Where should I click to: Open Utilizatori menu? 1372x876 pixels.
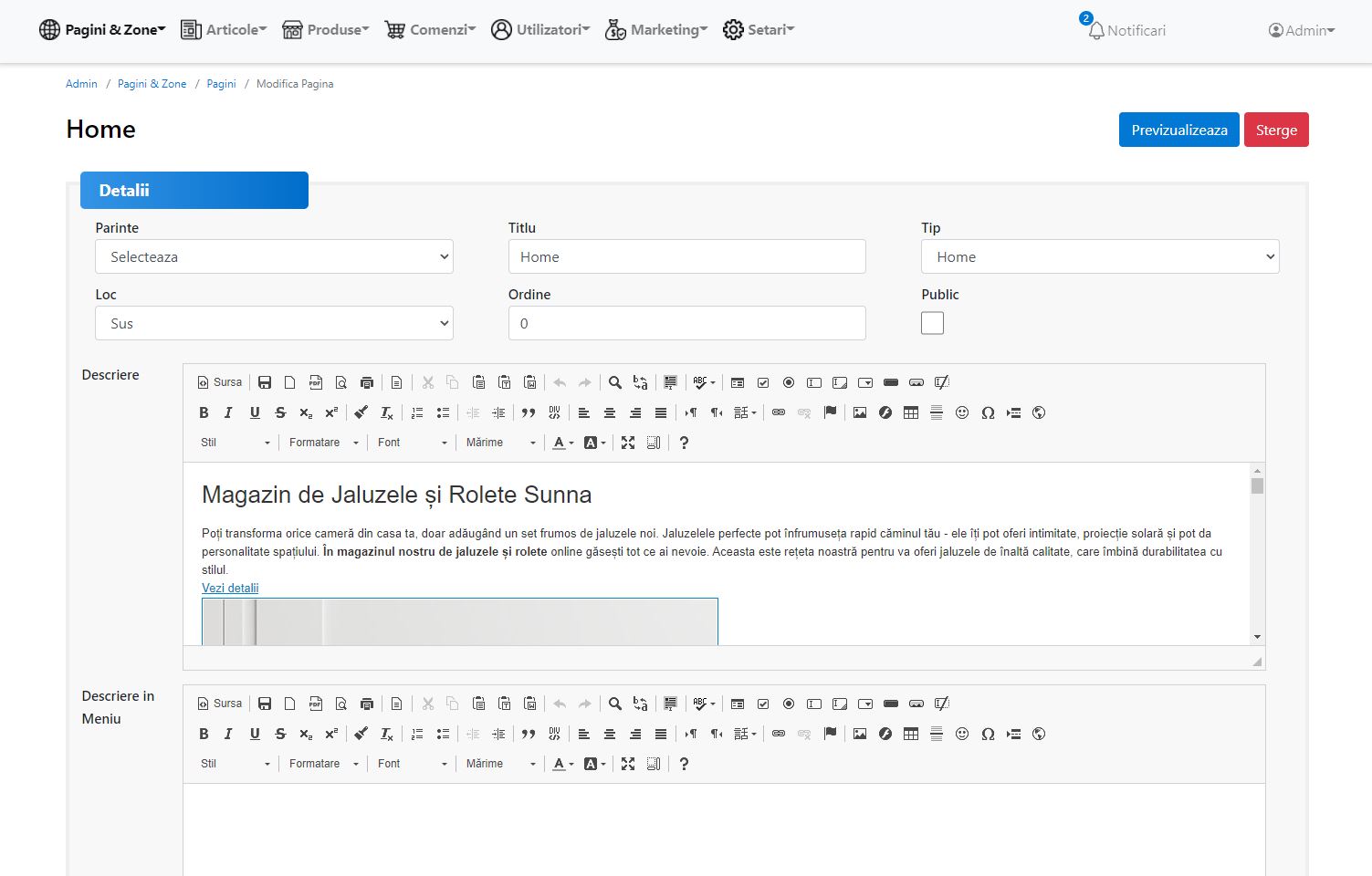(x=540, y=29)
